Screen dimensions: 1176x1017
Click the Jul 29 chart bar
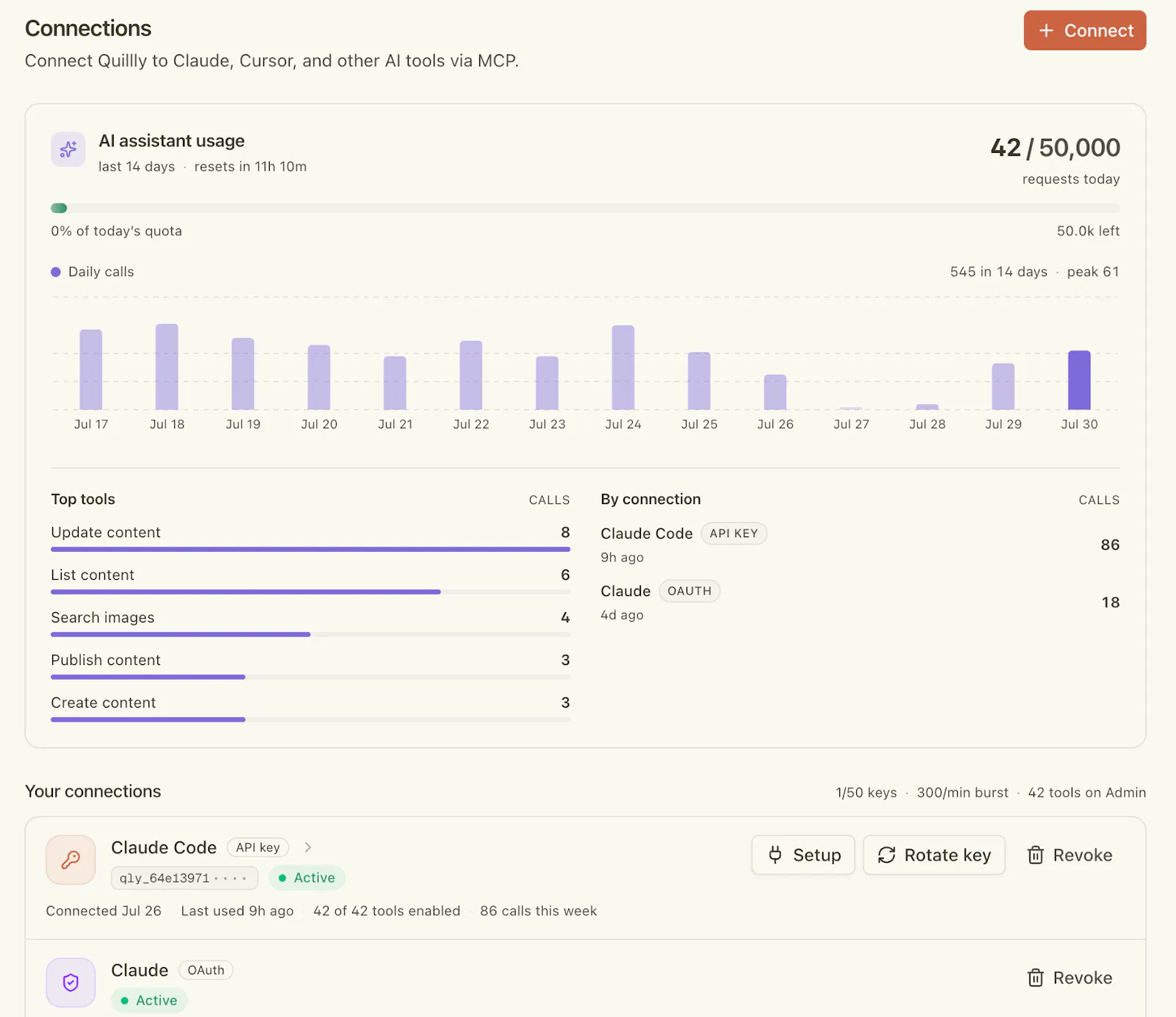click(x=1003, y=387)
